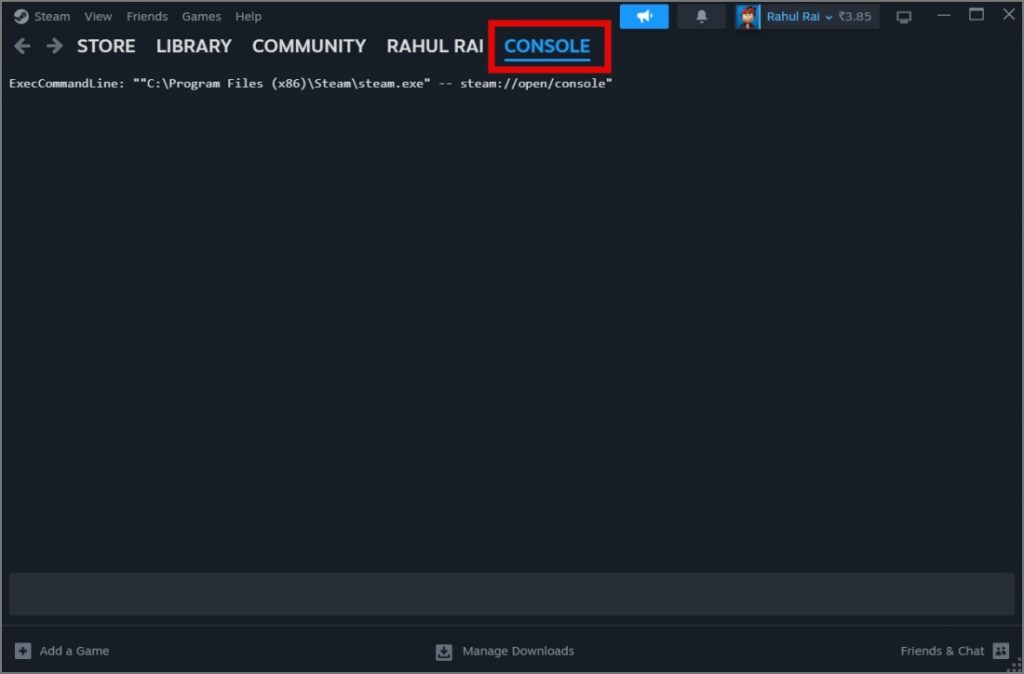Click the Manage Downloads download icon
The height and width of the screenshot is (674, 1024).
(444, 651)
